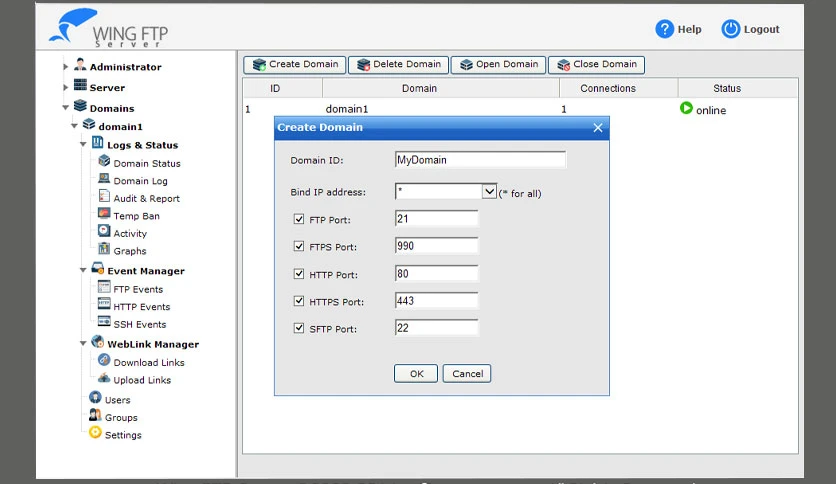The image size is (836, 484).
Task: Expand the Administrator tree node
Action: tap(65, 67)
